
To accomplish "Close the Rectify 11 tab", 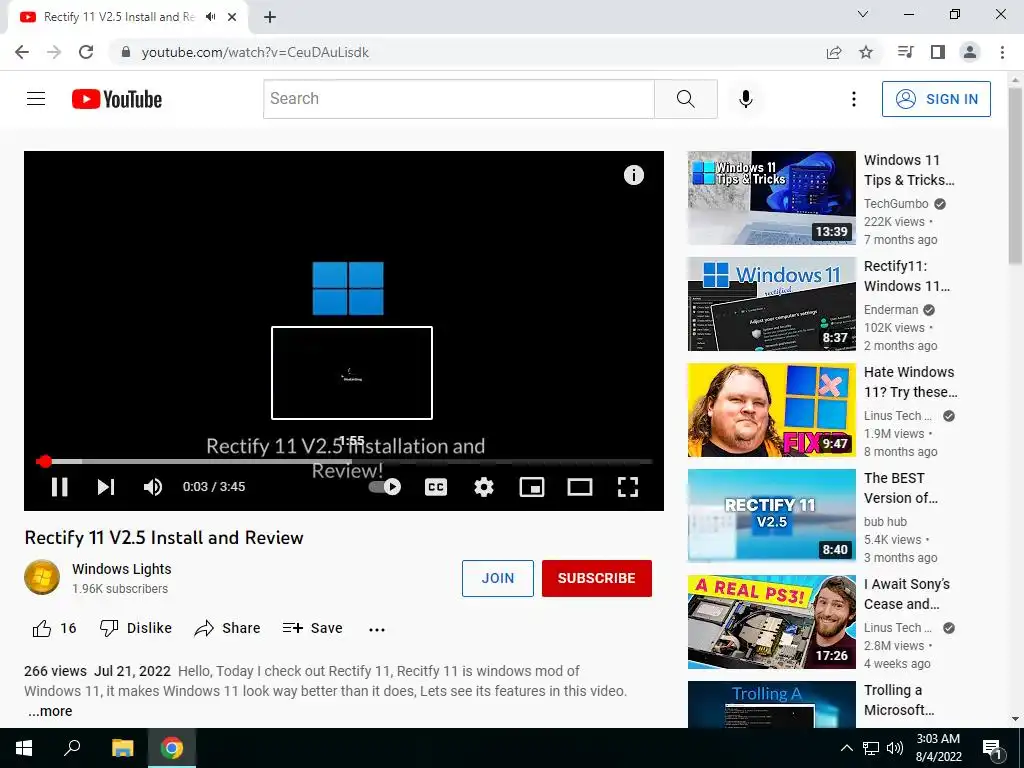I will 232,17.
